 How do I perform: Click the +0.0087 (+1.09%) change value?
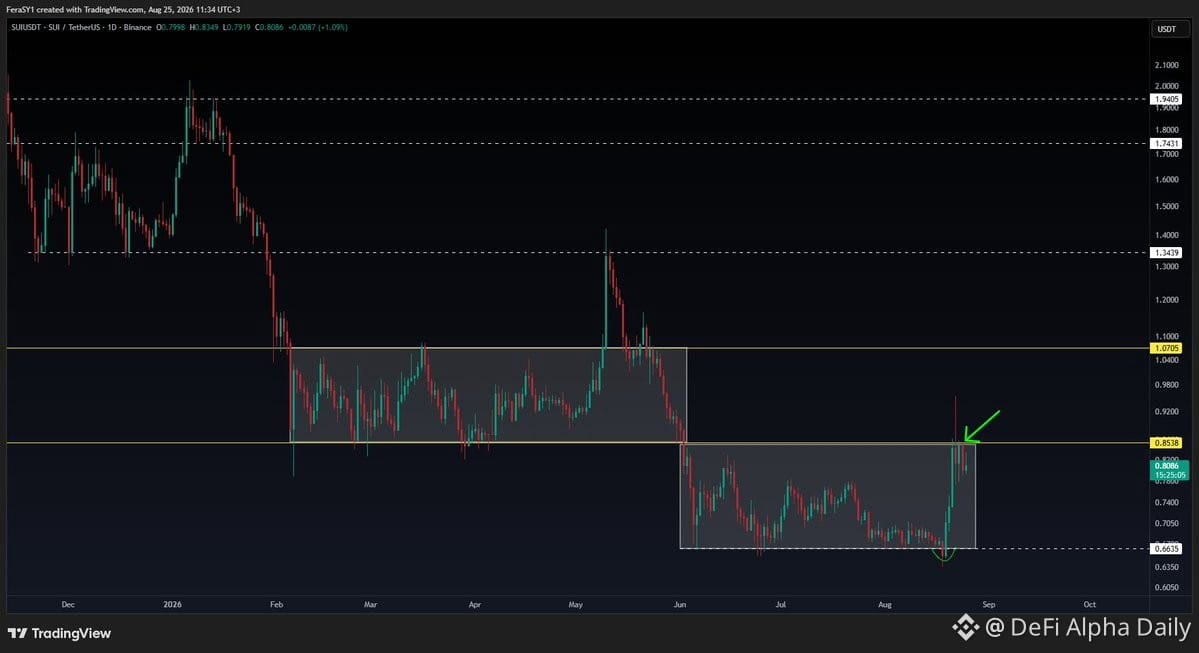[317, 28]
